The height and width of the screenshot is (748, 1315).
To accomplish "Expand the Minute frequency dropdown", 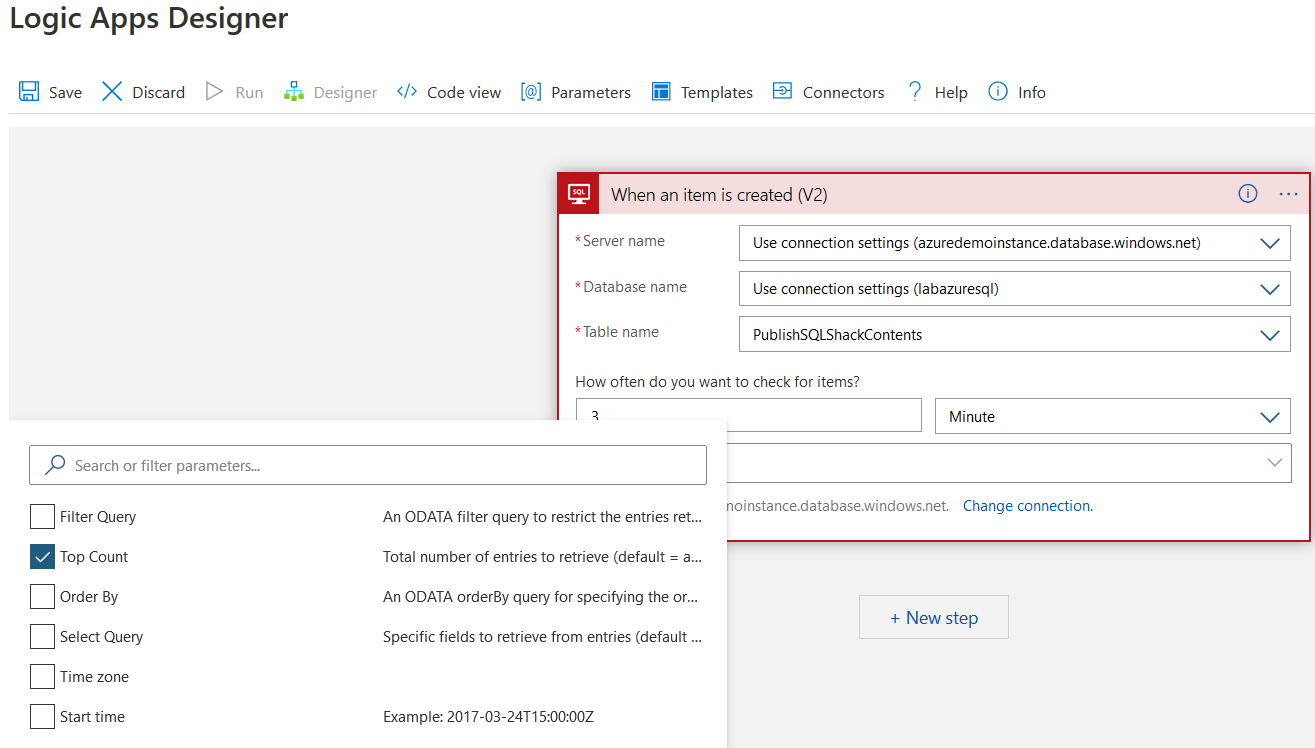I will [1270, 417].
